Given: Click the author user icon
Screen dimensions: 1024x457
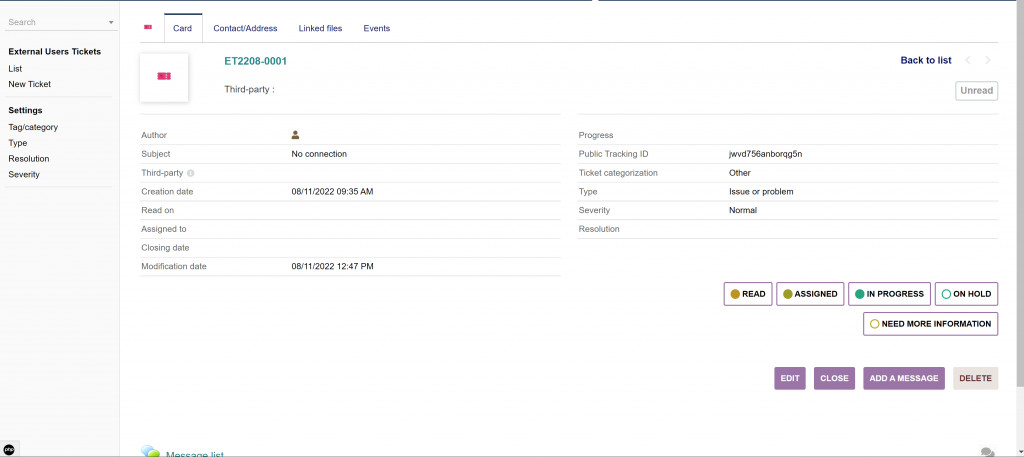Looking at the screenshot, I should click(x=295, y=135).
